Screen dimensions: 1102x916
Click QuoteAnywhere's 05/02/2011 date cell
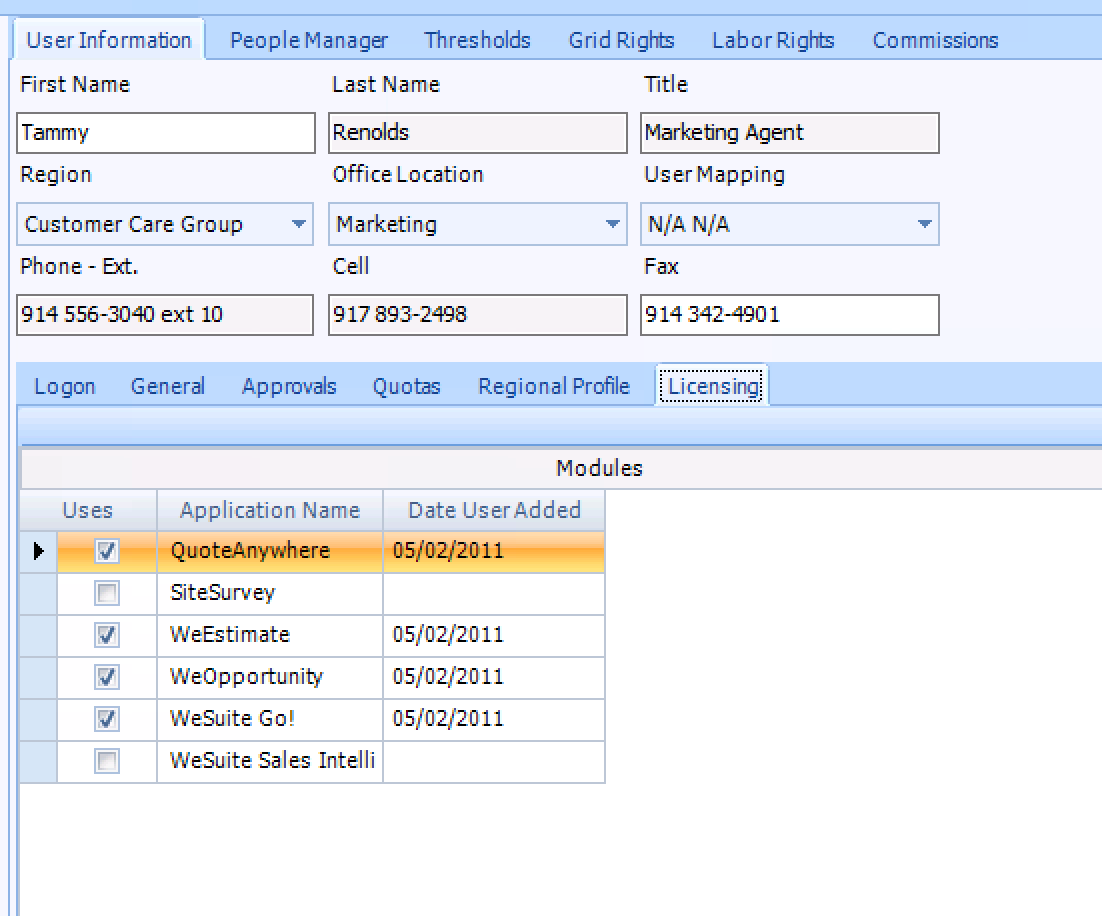[x=494, y=551]
